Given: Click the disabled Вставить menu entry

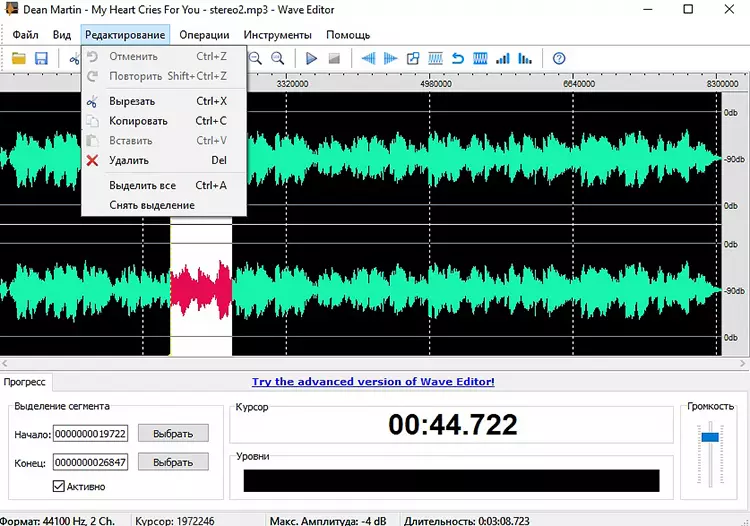Looking at the screenshot, I should pyautogui.click(x=164, y=141).
